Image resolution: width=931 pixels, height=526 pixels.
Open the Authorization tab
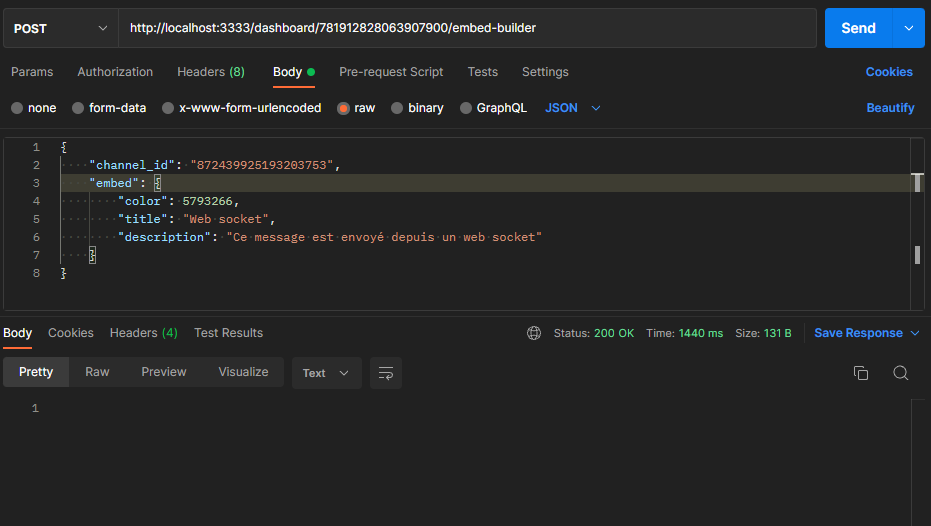(115, 72)
